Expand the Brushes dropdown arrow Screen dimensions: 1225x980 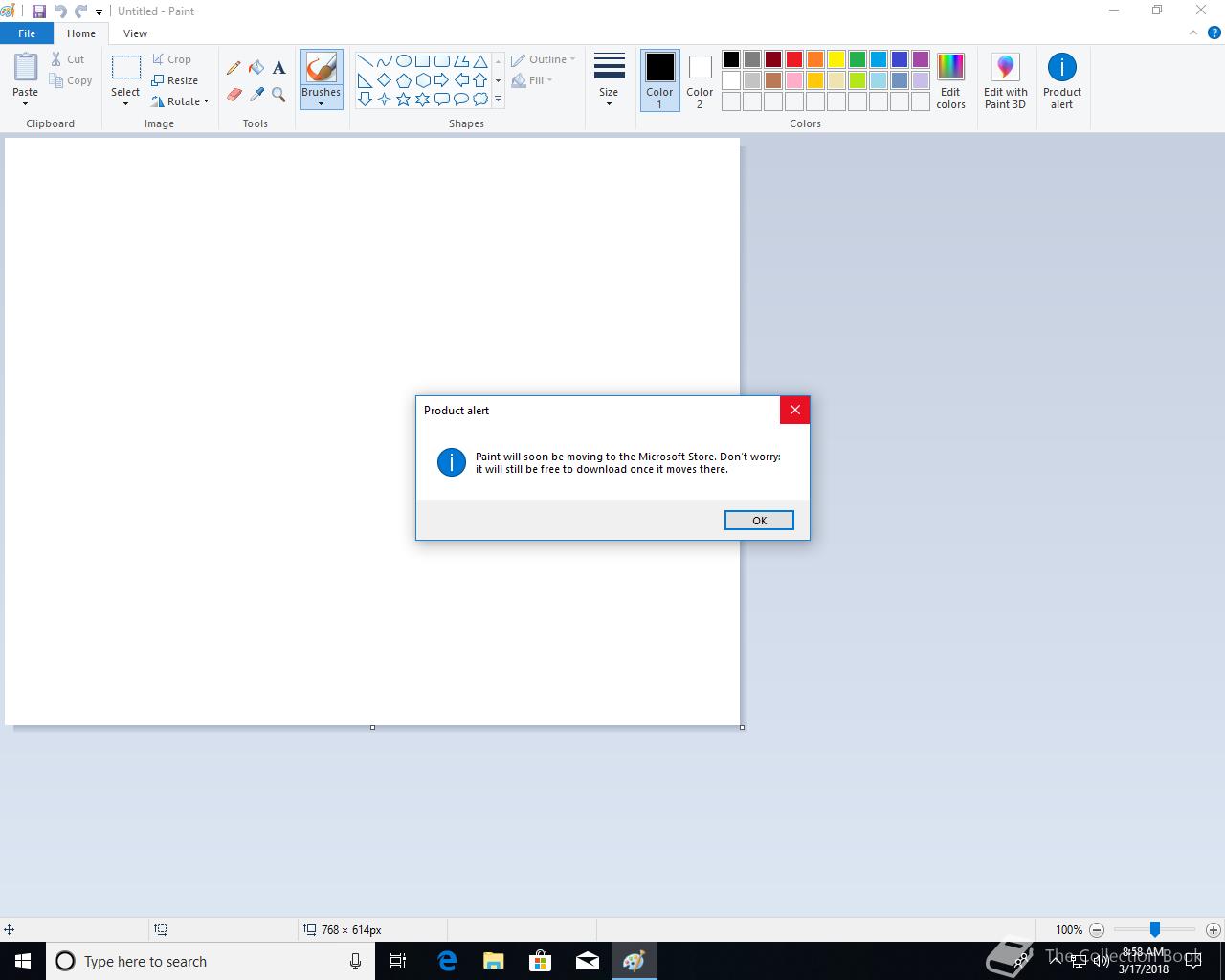click(x=321, y=103)
